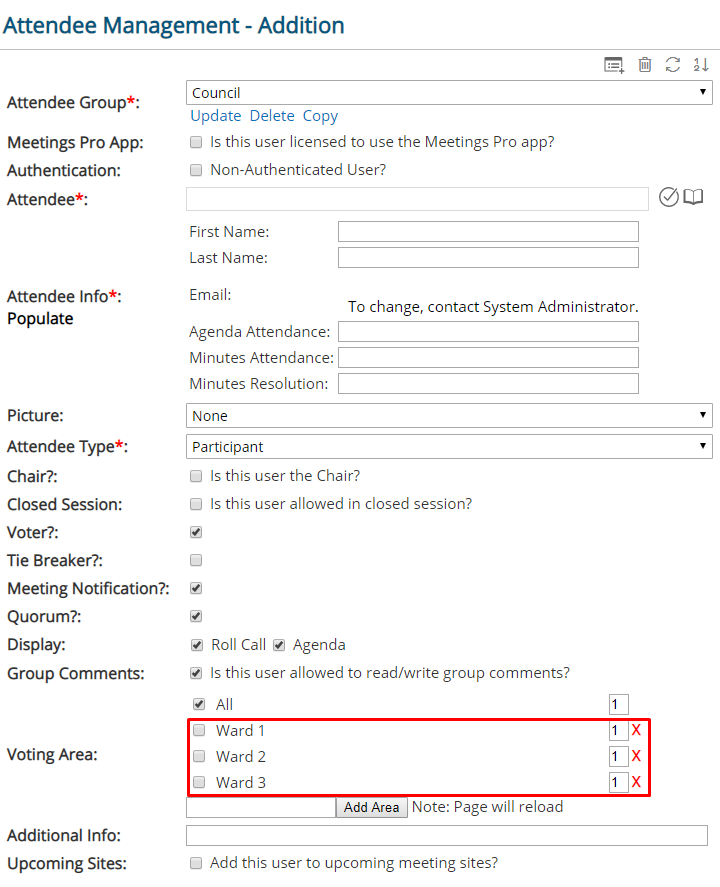Remove Ward 2 with its red X
This screenshot has width=720, height=887.
click(636, 756)
